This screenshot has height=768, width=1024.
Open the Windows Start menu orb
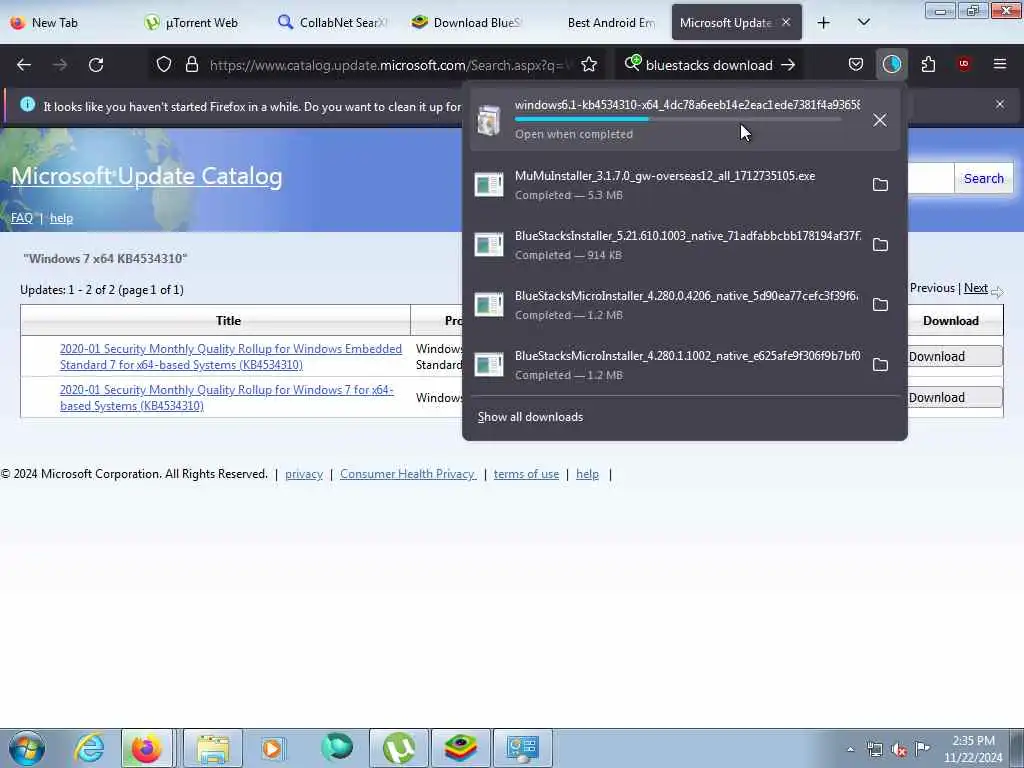pyautogui.click(x=27, y=748)
